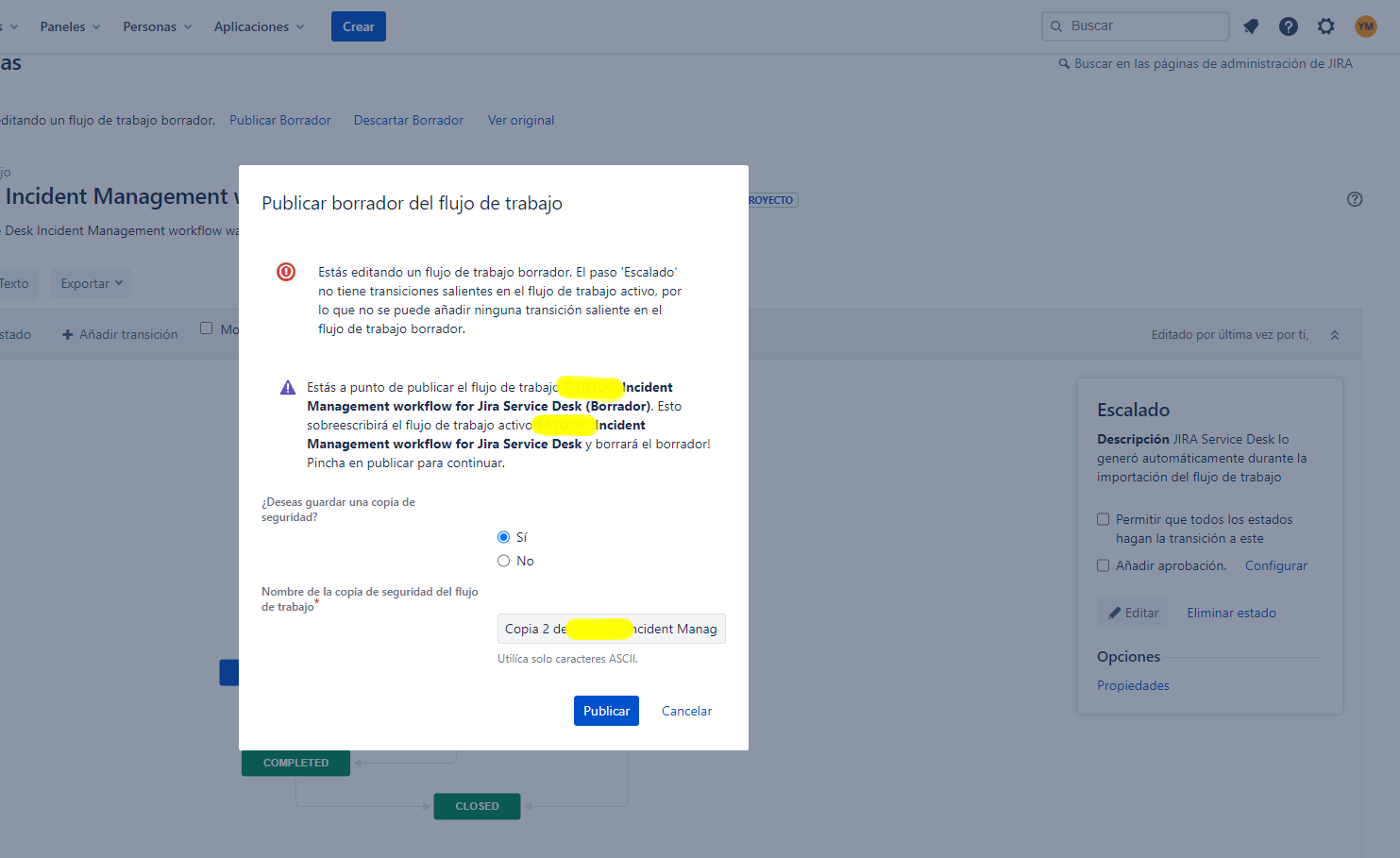The width and height of the screenshot is (1400, 858).
Task: Select the No backup radio option
Action: [x=503, y=561]
